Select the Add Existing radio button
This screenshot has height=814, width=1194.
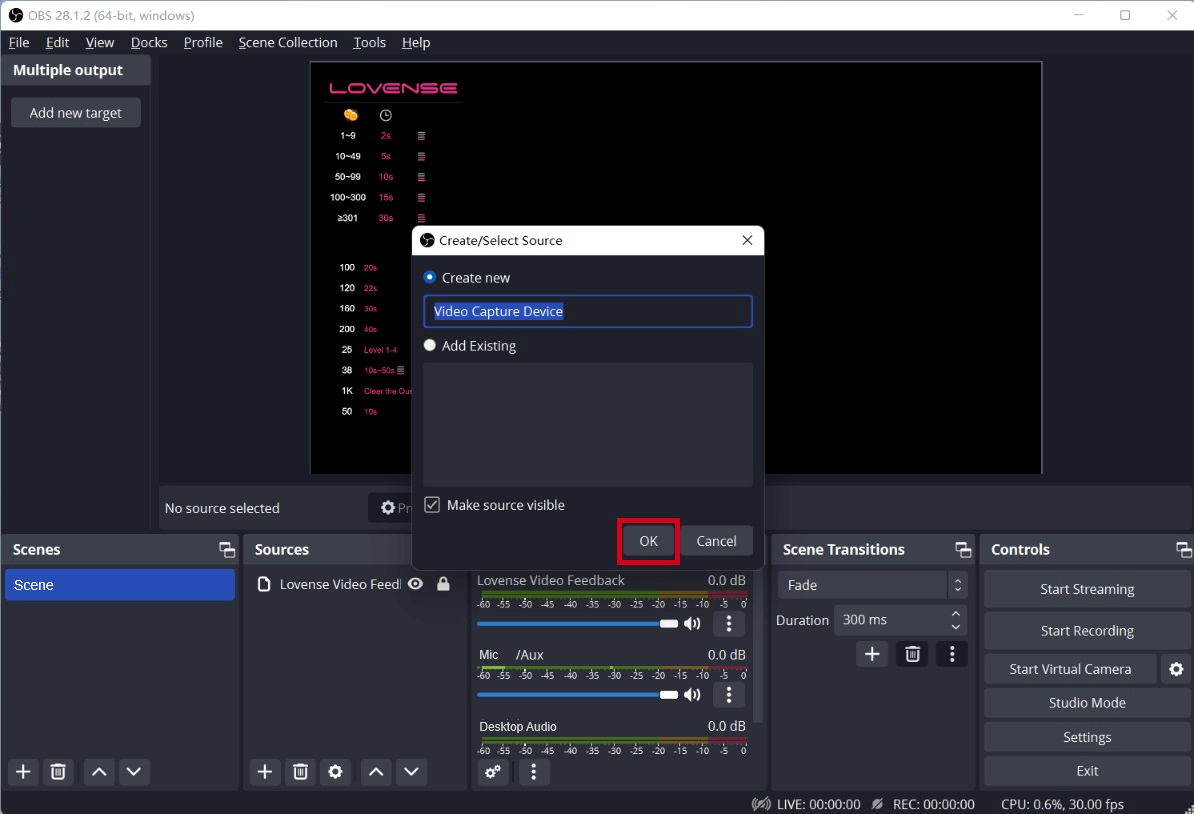pos(430,346)
